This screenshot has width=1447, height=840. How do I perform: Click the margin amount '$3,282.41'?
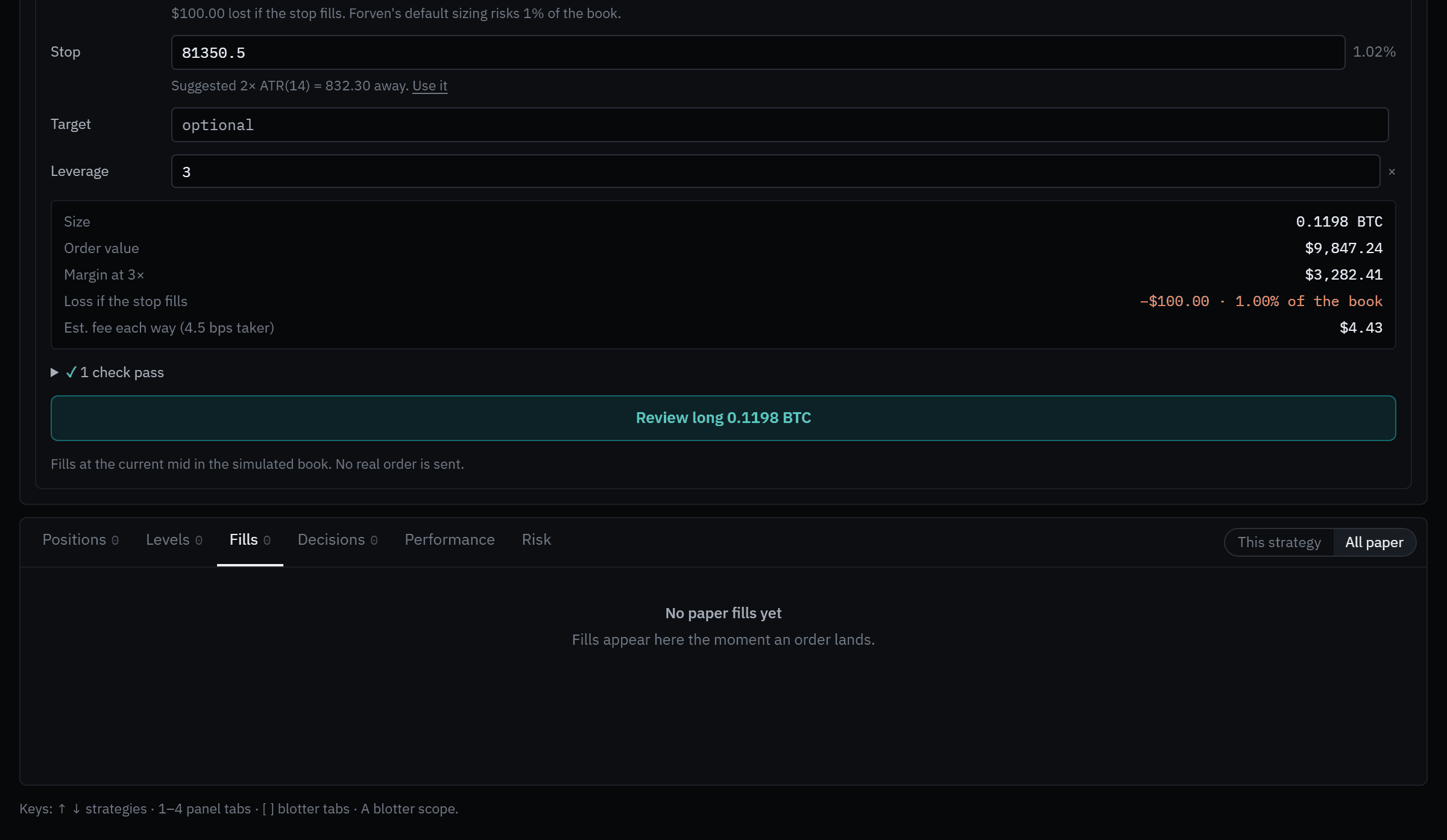[x=1343, y=275]
